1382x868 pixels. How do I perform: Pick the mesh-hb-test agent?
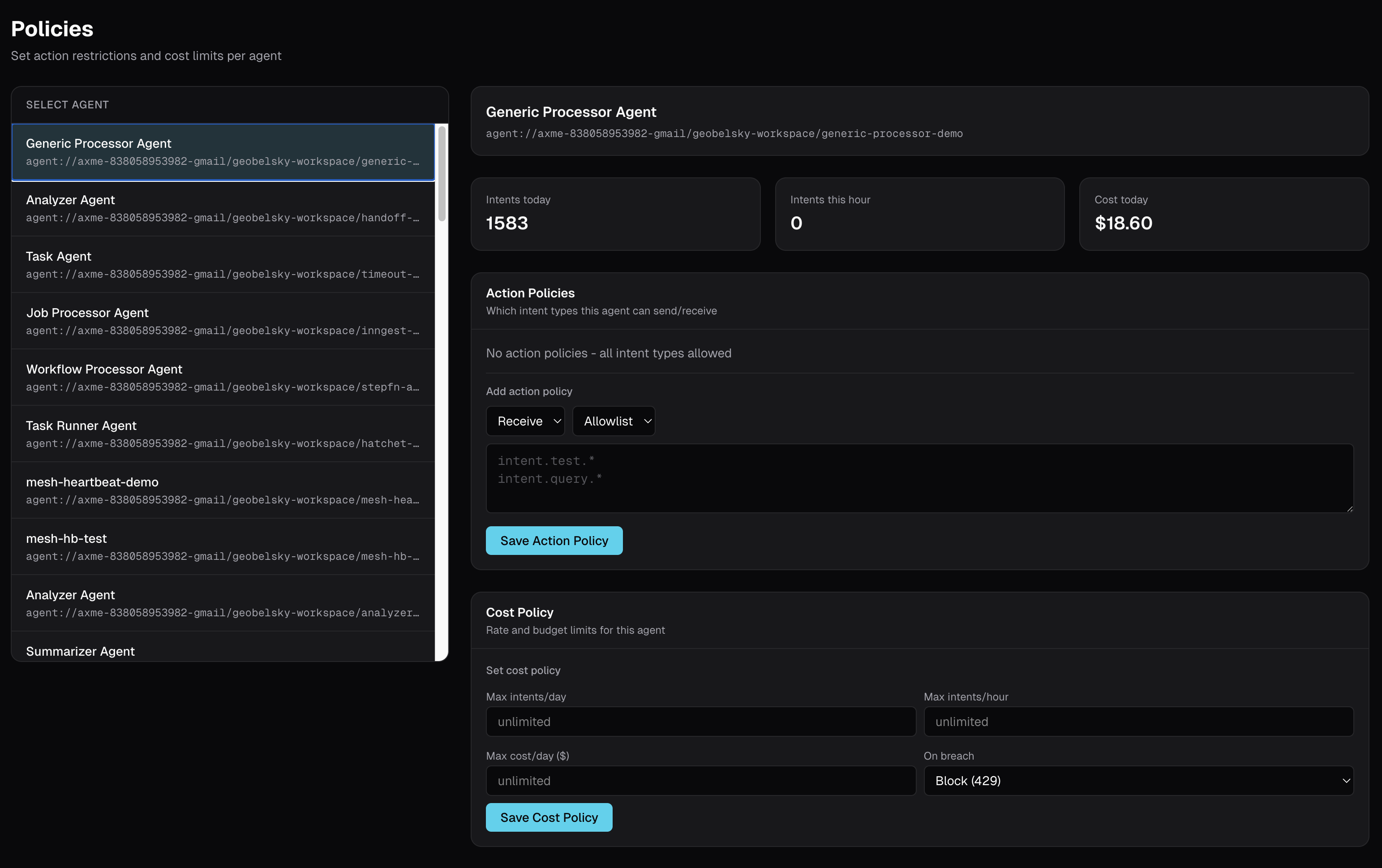point(223,546)
